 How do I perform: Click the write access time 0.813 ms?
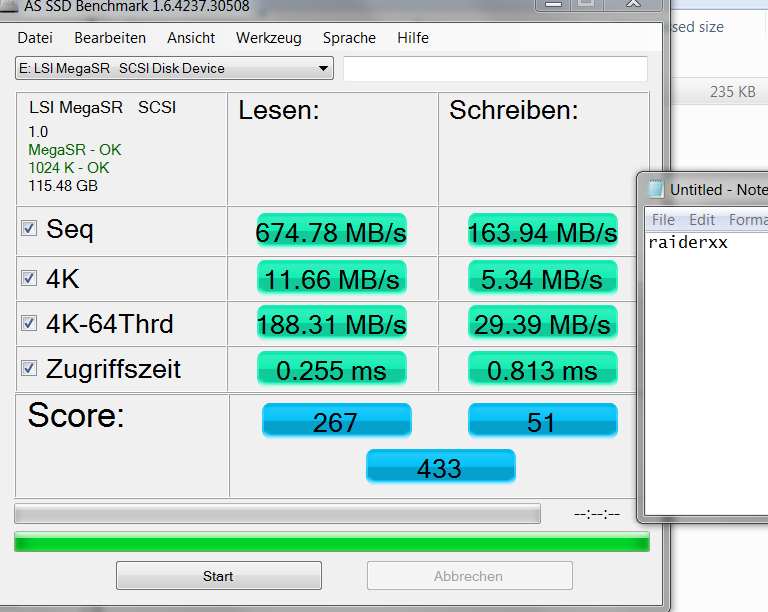(x=543, y=369)
